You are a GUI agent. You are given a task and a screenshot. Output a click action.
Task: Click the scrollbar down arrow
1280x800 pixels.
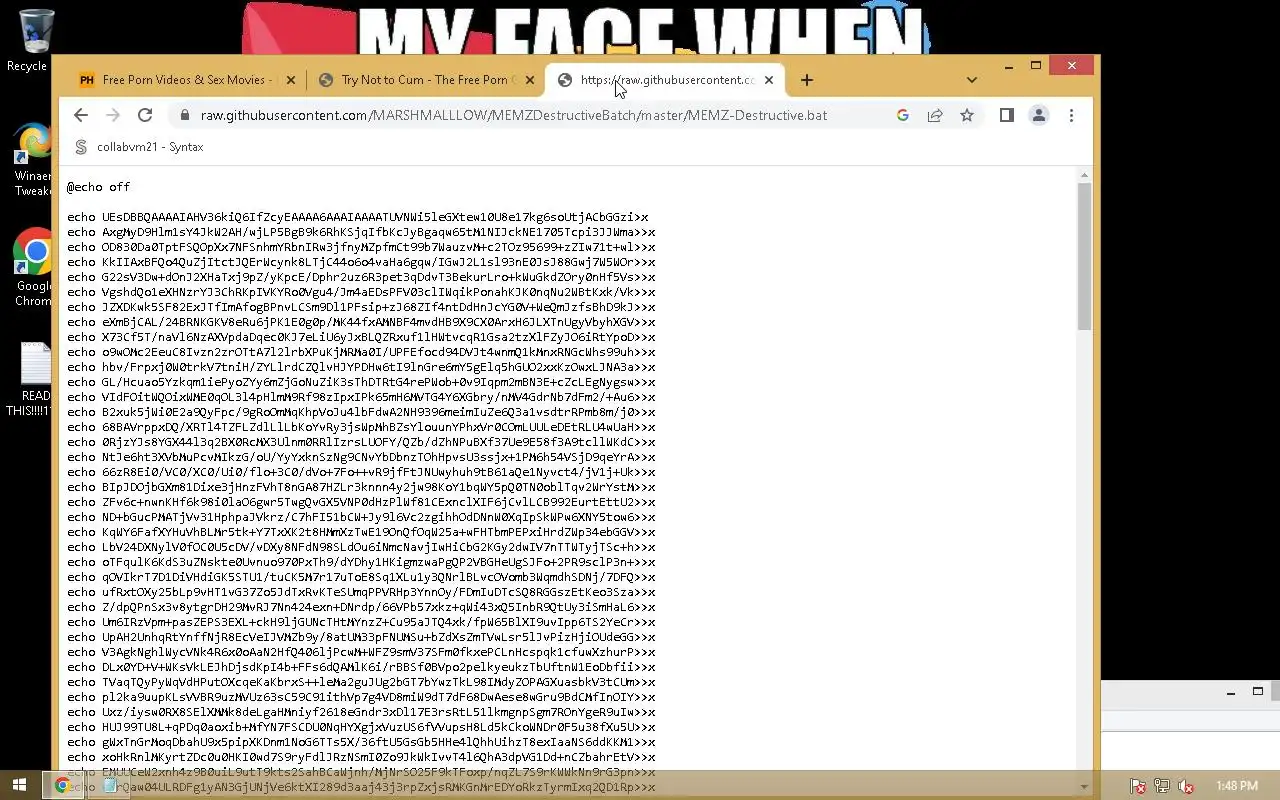[1084, 787]
